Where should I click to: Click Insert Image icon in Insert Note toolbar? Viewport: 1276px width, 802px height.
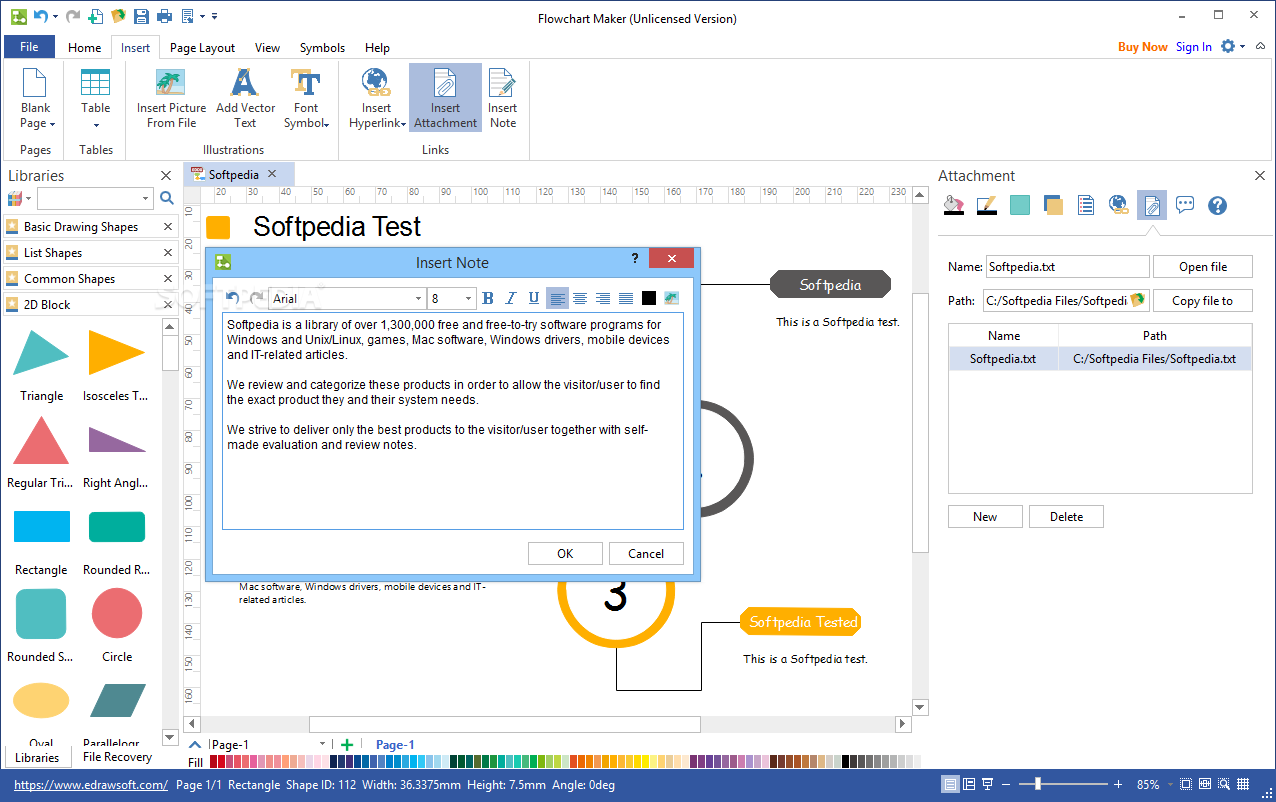671,298
